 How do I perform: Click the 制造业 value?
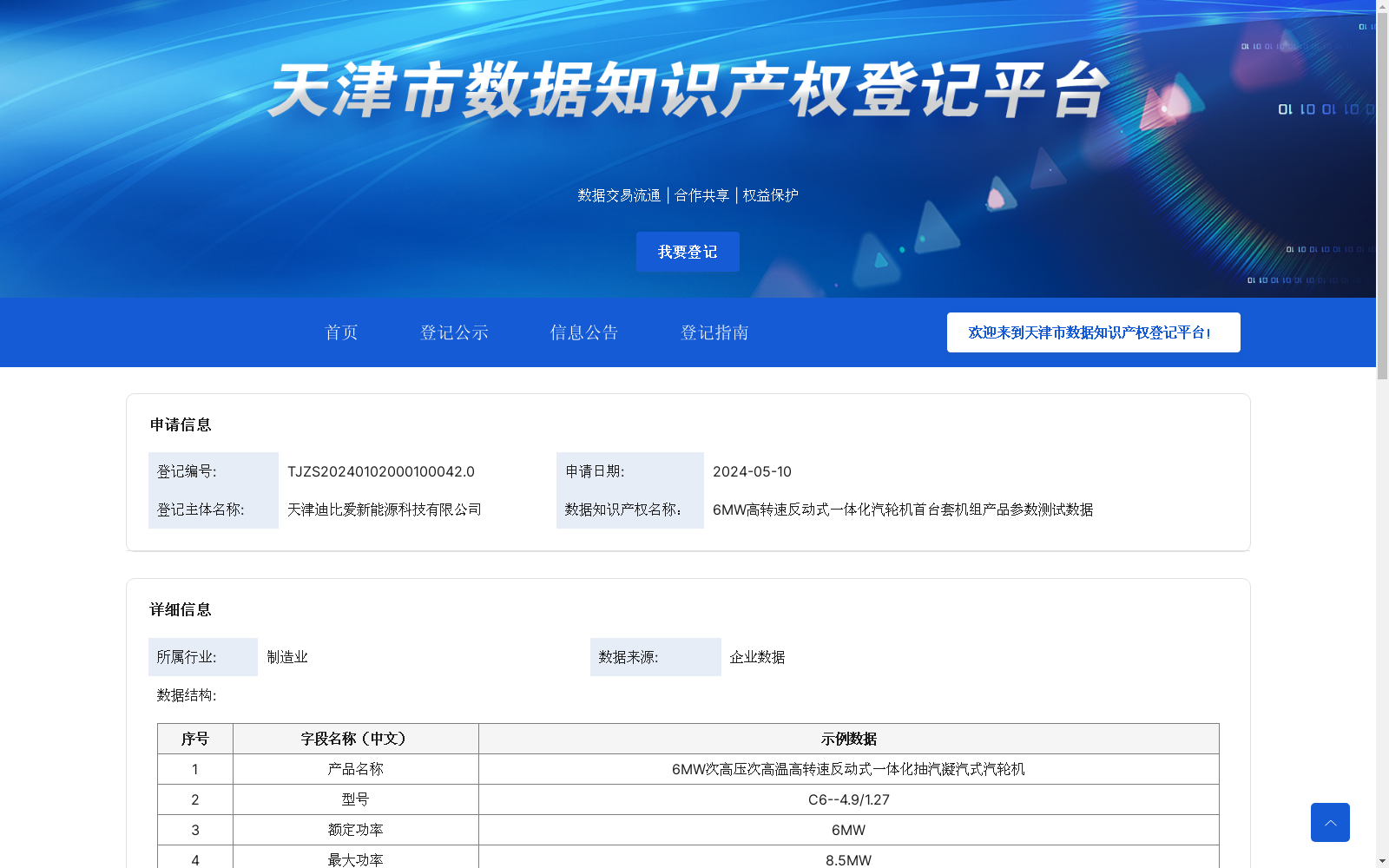[x=287, y=657]
